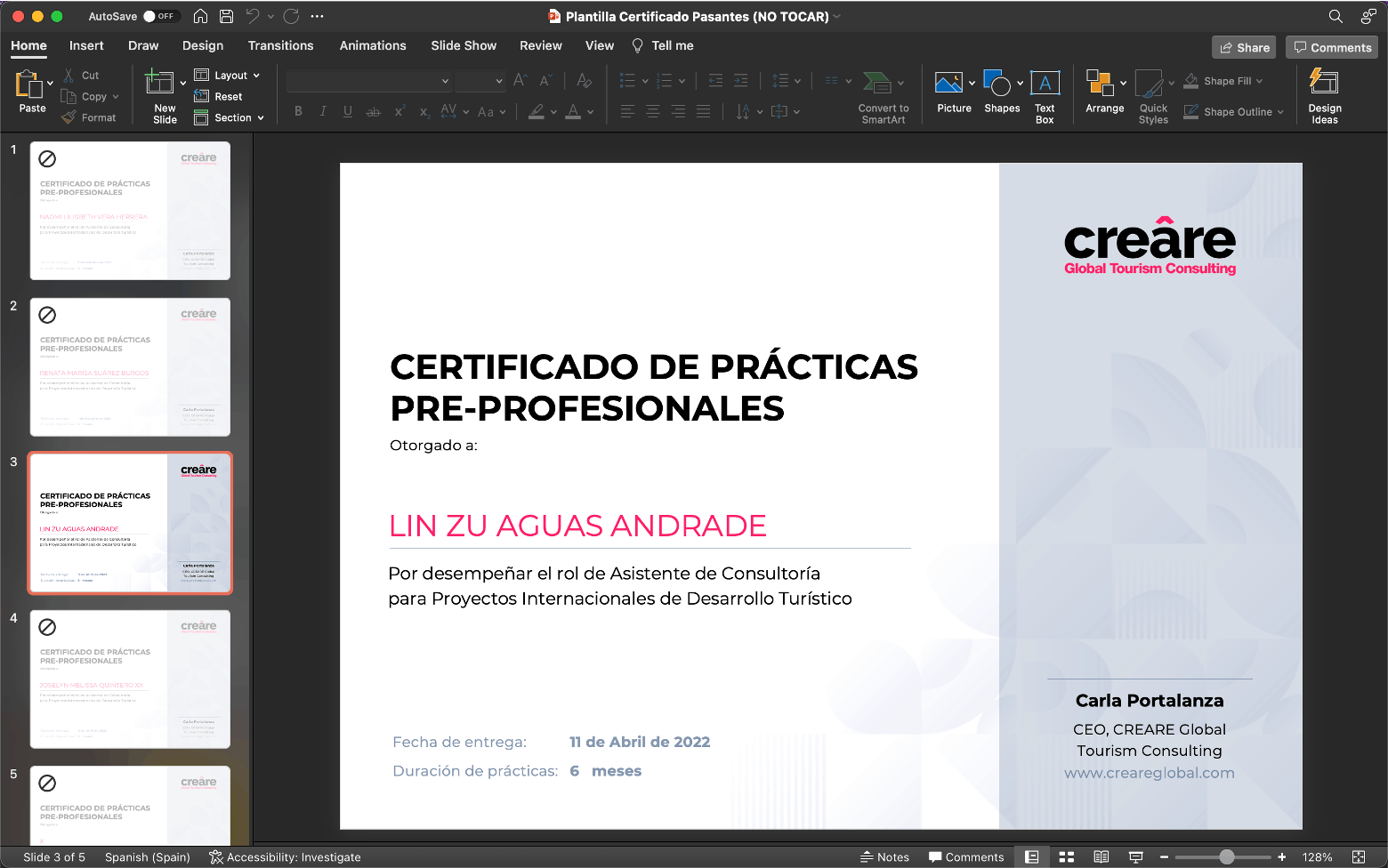Open Design Ideas pane
Image resolution: width=1388 pixels, height=868 pixels.
coord(1324,97)
